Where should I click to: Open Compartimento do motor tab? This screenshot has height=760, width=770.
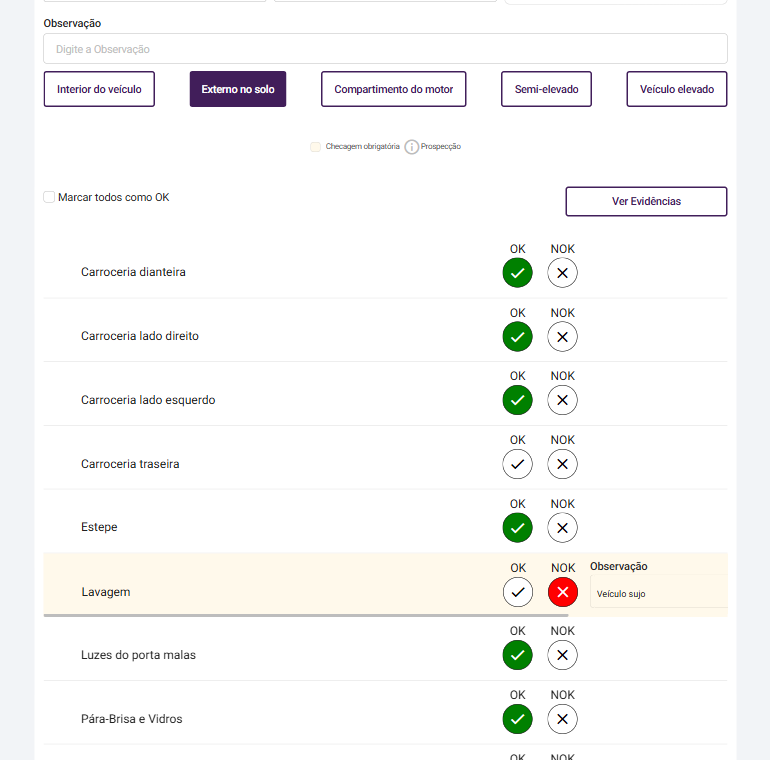[393, 89]
